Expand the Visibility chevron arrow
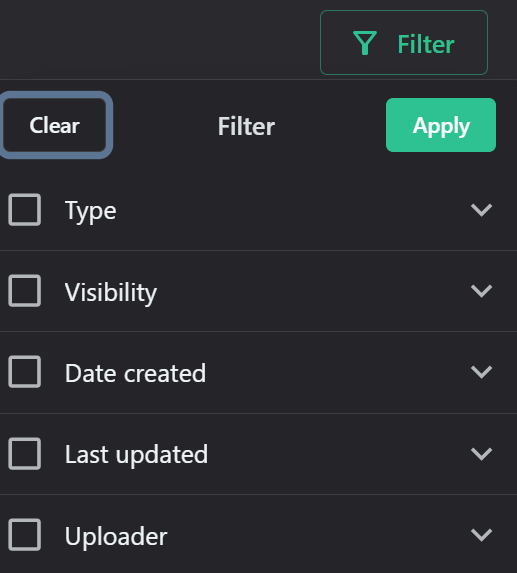 click(x=481, y=291)
